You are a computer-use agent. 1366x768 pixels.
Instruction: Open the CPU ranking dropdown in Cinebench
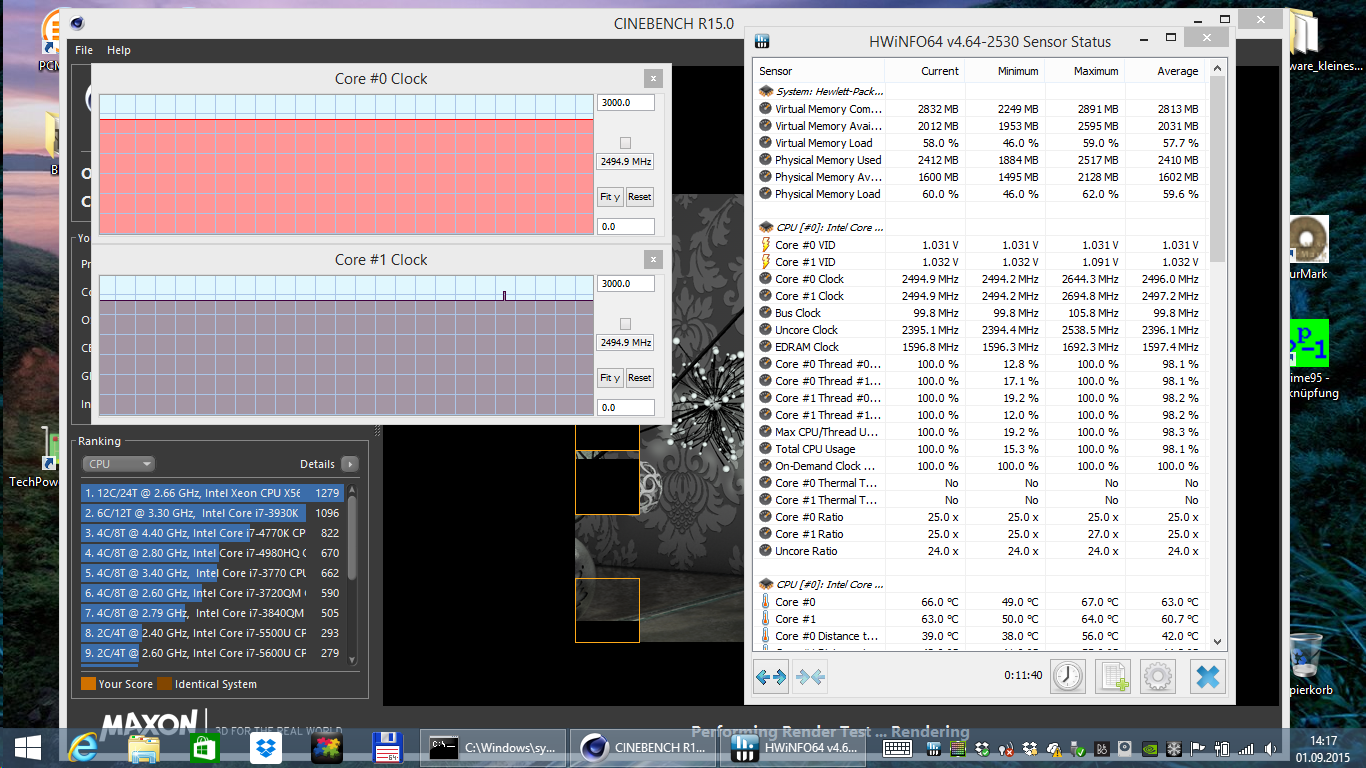[x=119, y=464]
